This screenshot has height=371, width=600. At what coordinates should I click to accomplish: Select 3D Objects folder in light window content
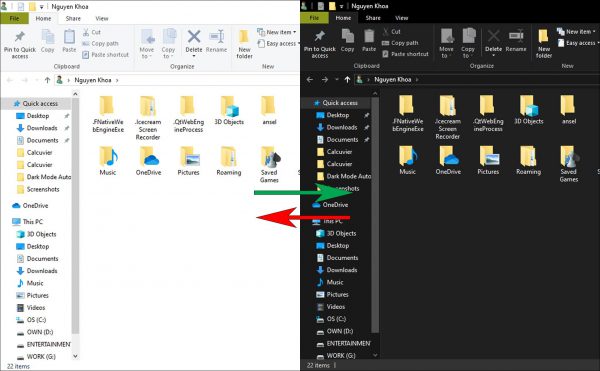tap(229, 110)
